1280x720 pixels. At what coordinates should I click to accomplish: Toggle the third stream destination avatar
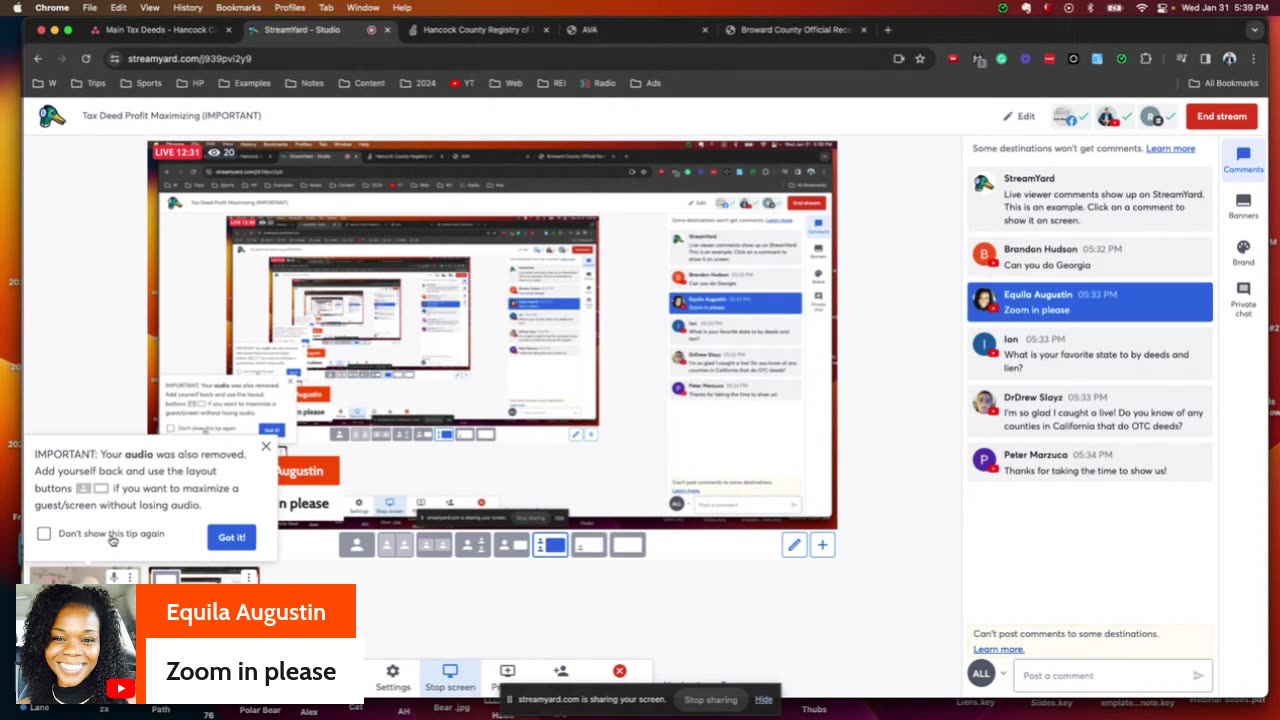(x=1156, y=117)
